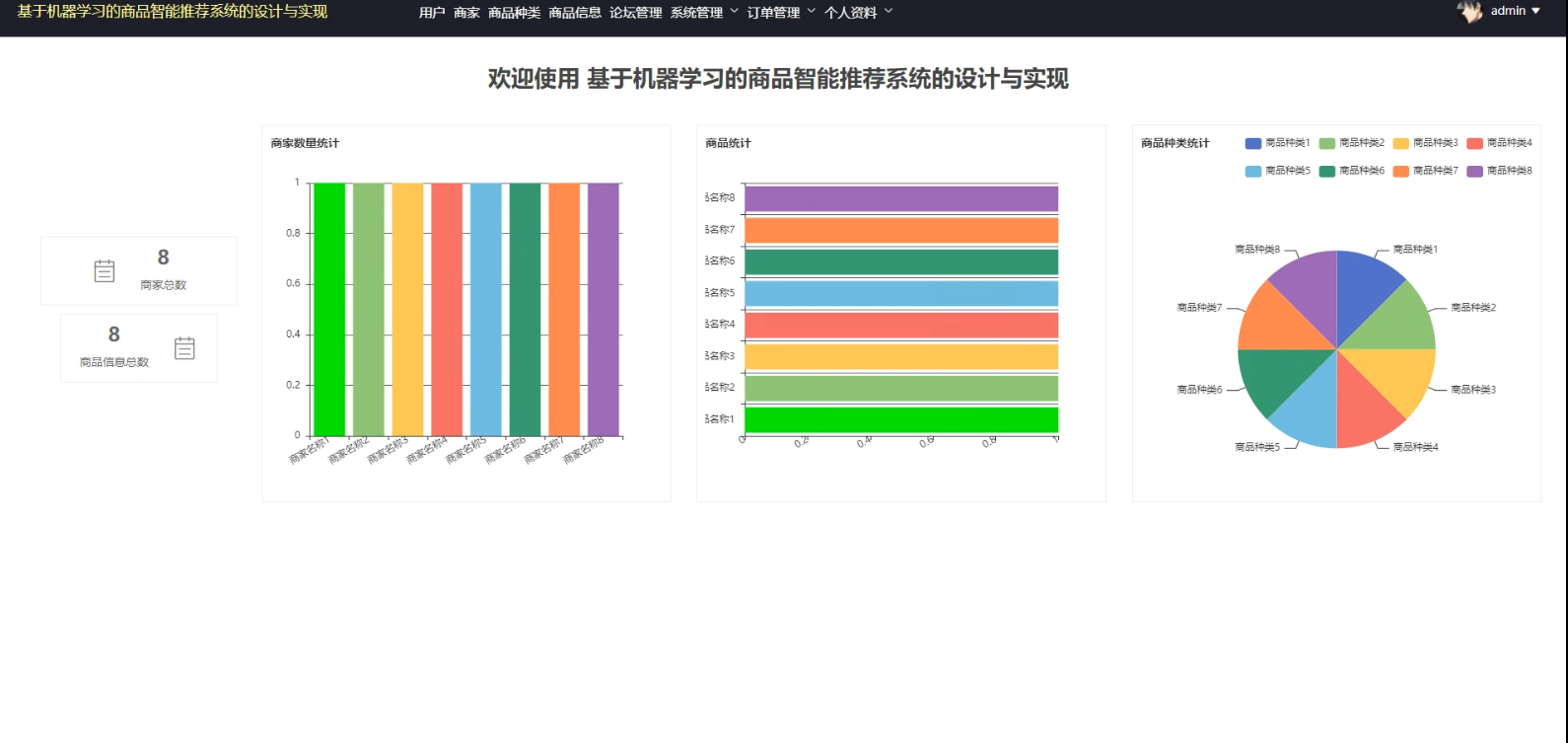Screen dimensions: 1568x743
Task: Expand the 系统管理 dropdown menu
Action: (x=704, y=13)
